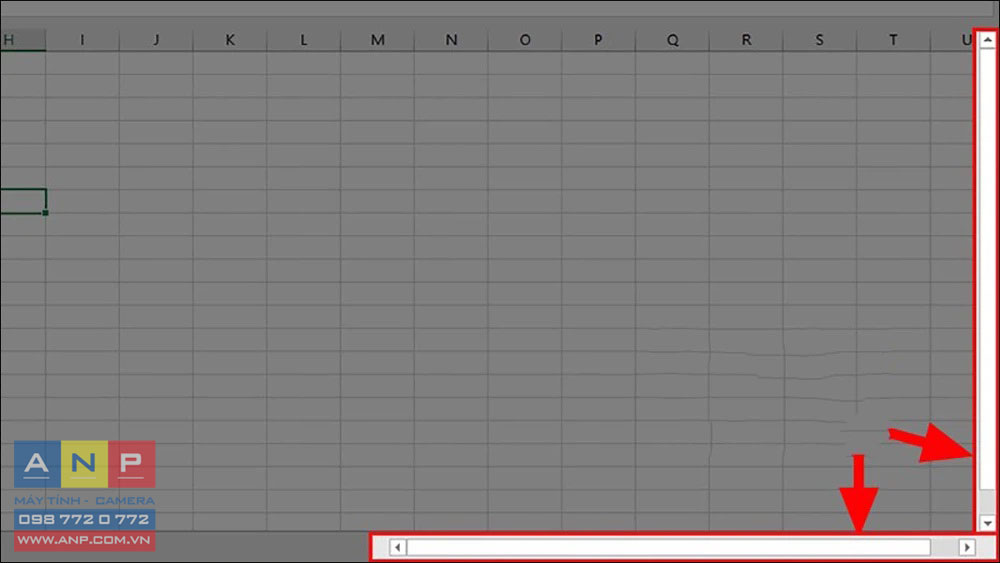Image resolution: width=1000 pixels, height=563 pixels.
Task: Click the vertical scrollbar up arrow
Action: click(987, 40)
